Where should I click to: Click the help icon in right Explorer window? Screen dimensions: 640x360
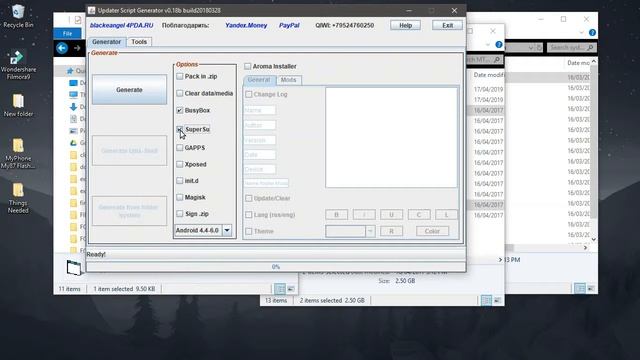(592, 33)
